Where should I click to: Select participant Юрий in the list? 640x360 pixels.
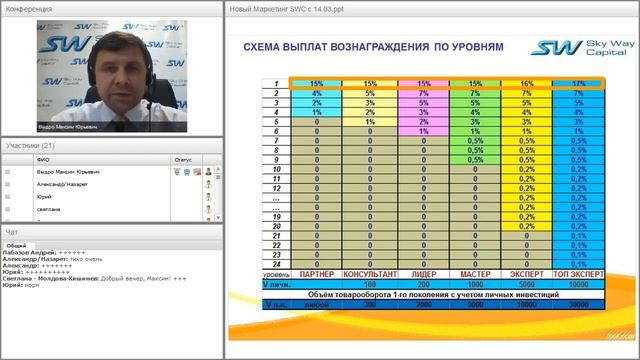pyautogui.click(x=44, y=197)
